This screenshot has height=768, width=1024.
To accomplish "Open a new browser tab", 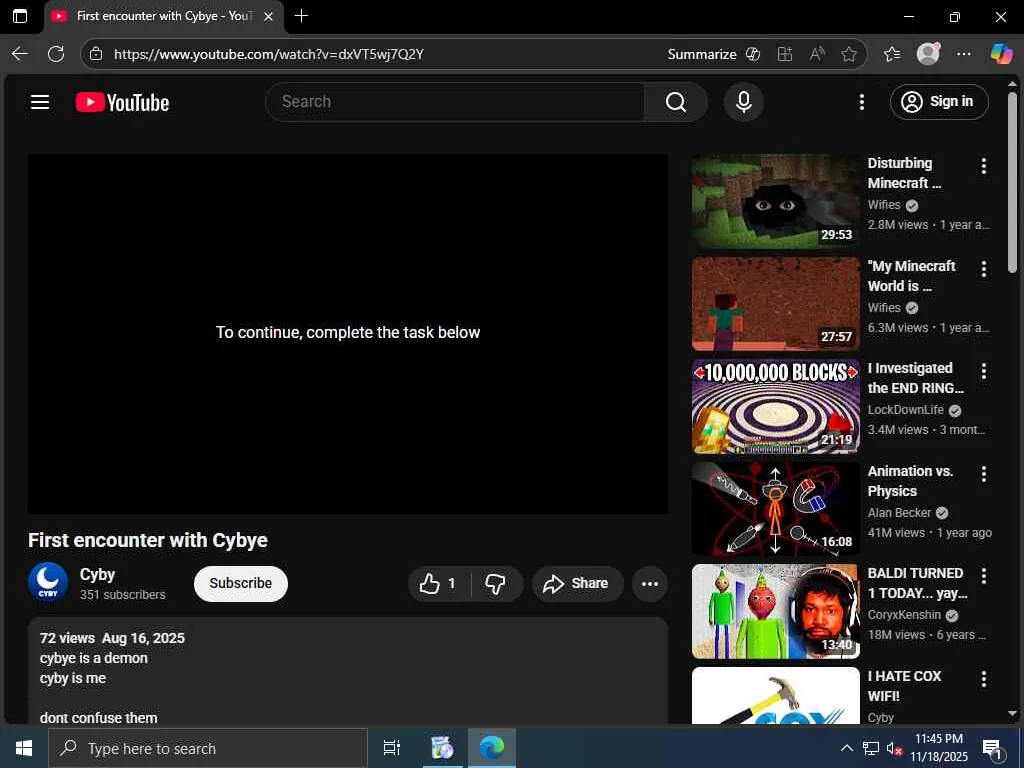I will [301, 16].
